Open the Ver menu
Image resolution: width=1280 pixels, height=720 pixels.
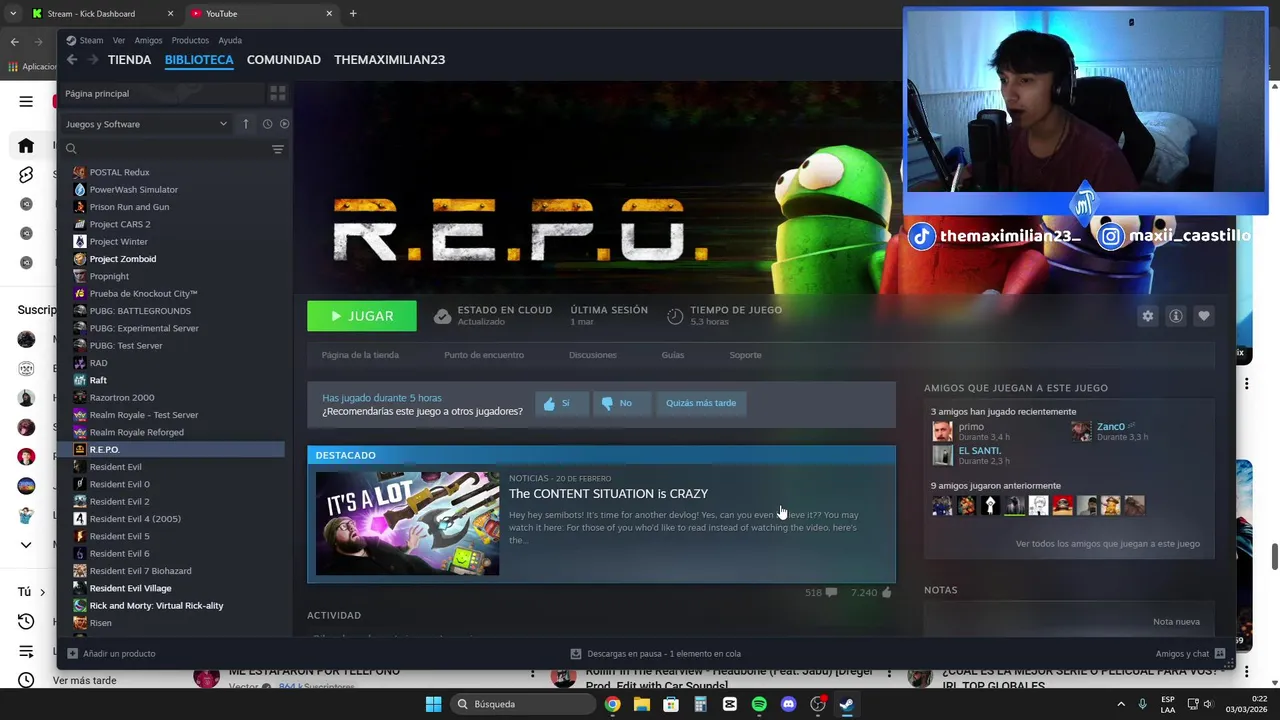pos(119,40)
